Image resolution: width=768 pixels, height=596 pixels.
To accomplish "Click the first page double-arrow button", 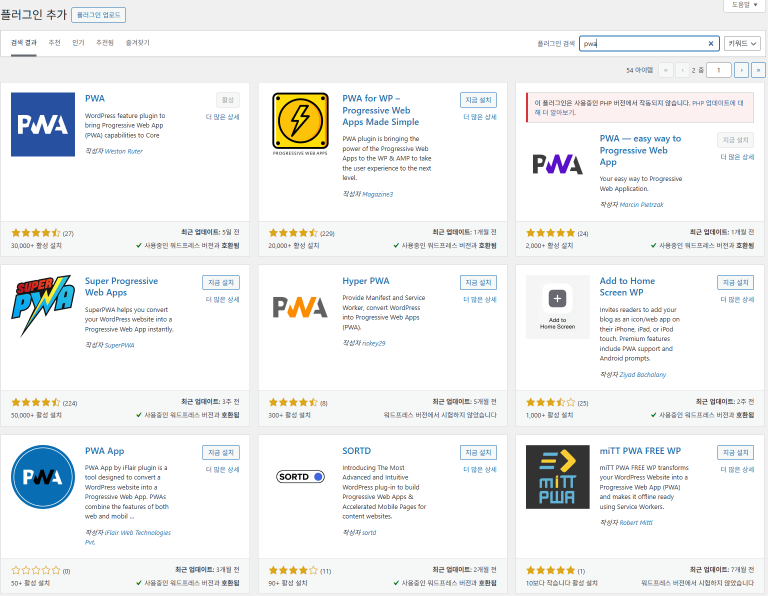I will [x=666, y=70].
